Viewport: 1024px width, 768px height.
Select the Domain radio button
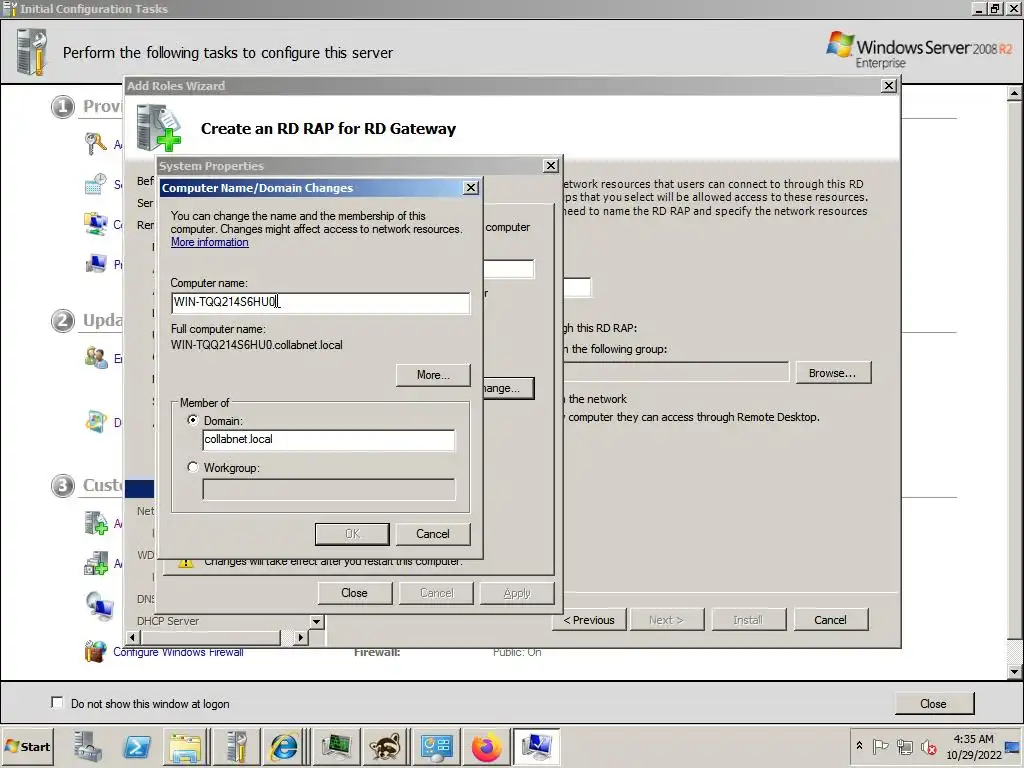point(193,420)
